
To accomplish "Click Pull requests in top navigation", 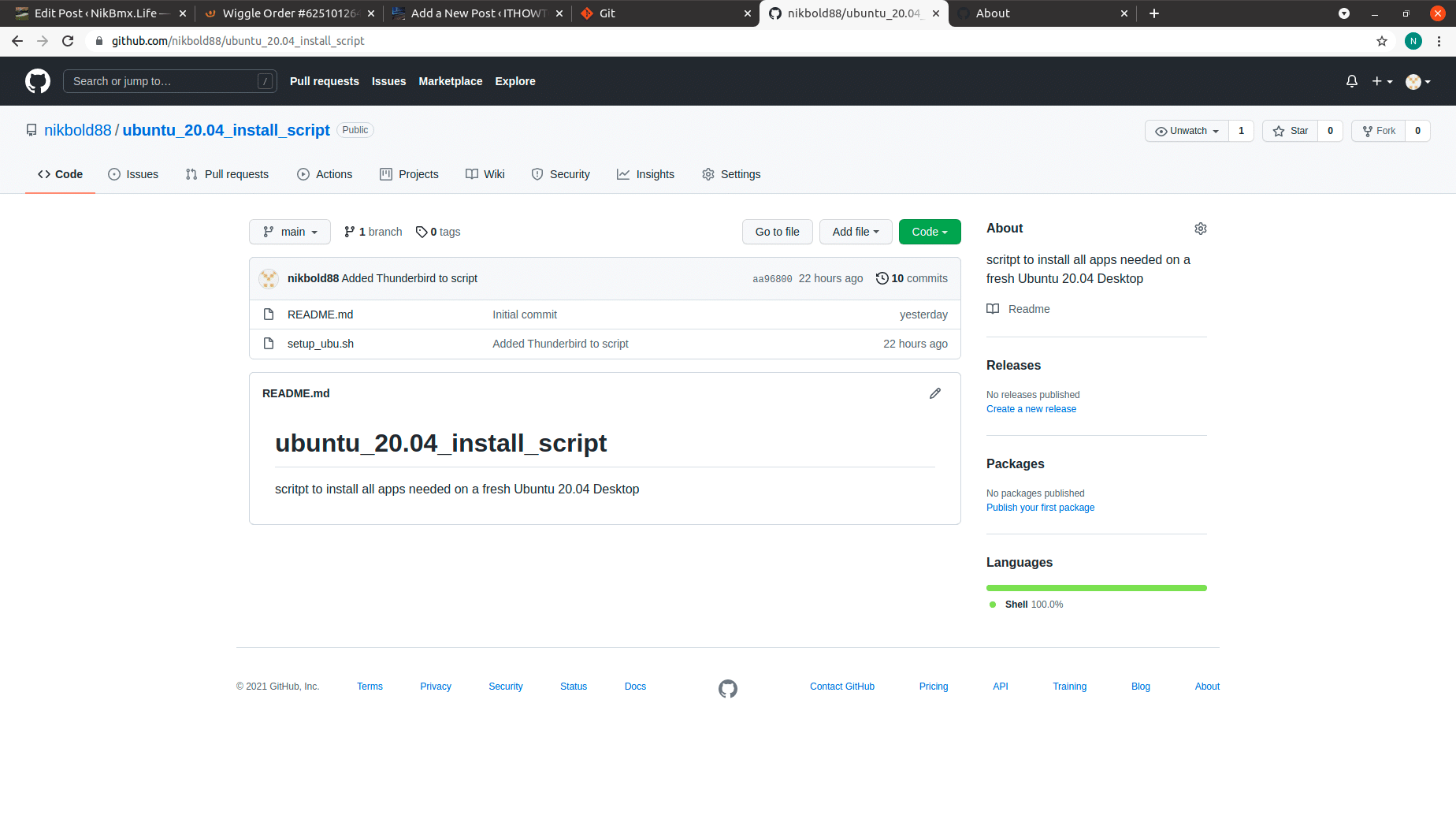I will click(325, 81).
